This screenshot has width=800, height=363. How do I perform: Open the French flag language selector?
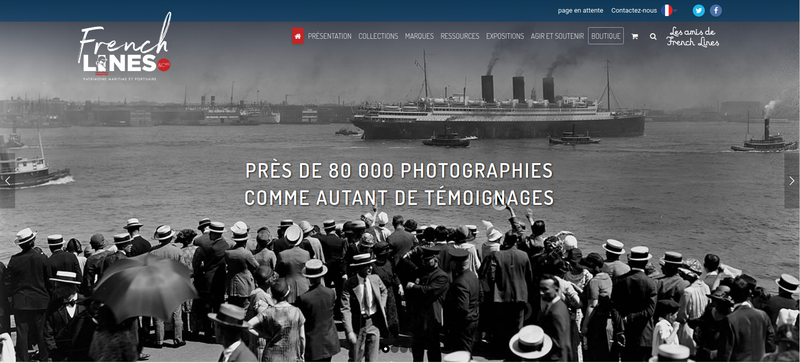(x=667, y=10)
